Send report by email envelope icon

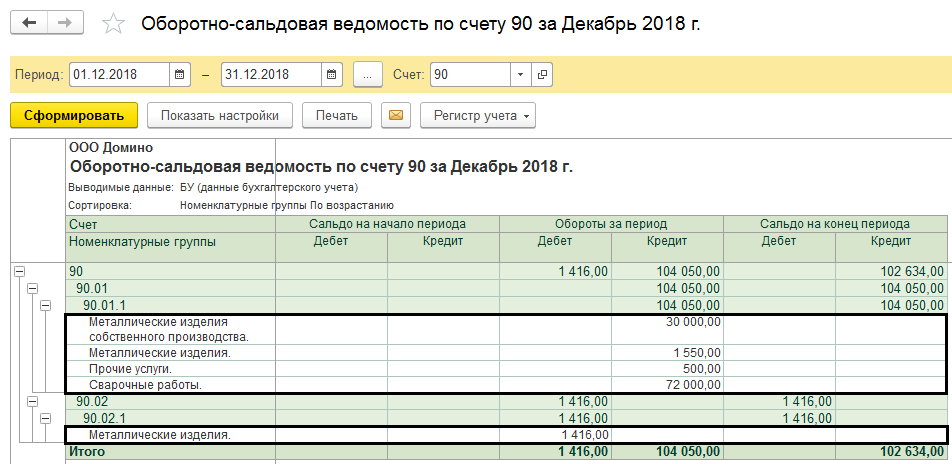(x=395, y=115)
